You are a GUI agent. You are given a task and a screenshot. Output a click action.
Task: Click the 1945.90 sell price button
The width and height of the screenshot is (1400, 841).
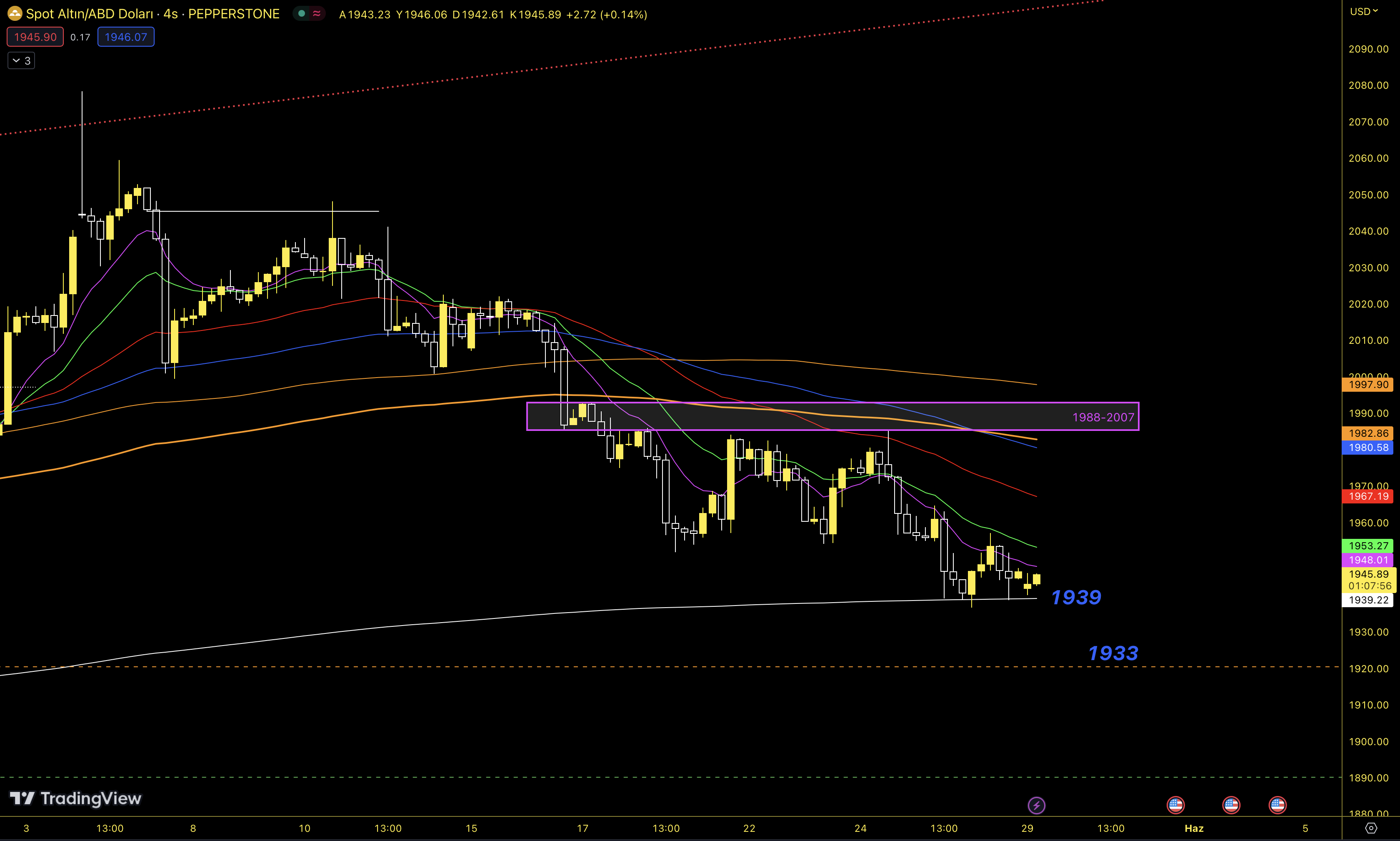pyautogui.click(x=35, y=37)
